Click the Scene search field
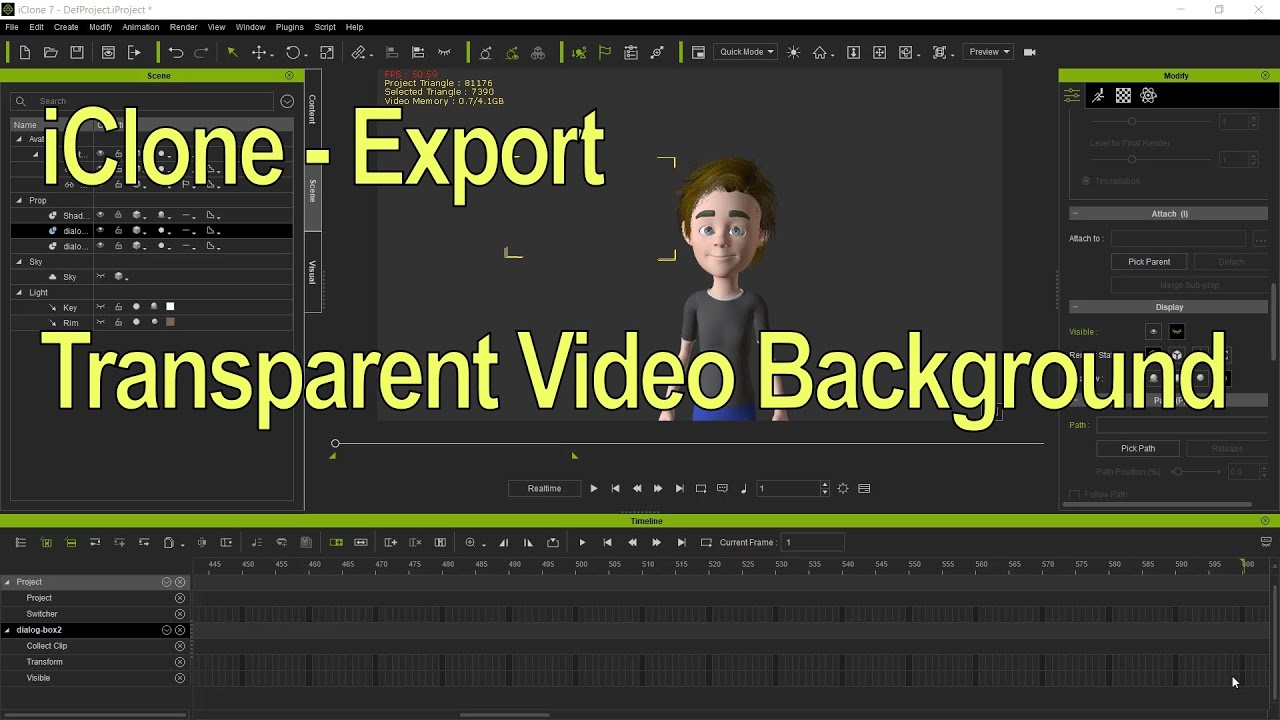The image size is (1280, 720). [142, 101]
